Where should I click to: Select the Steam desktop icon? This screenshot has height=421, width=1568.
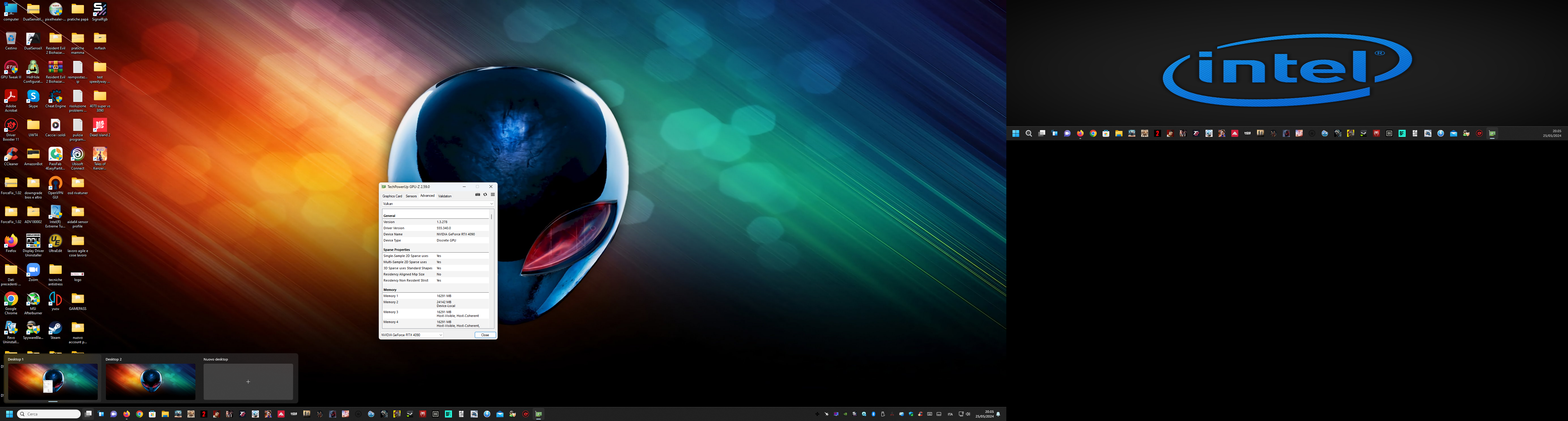pos(55,330)
